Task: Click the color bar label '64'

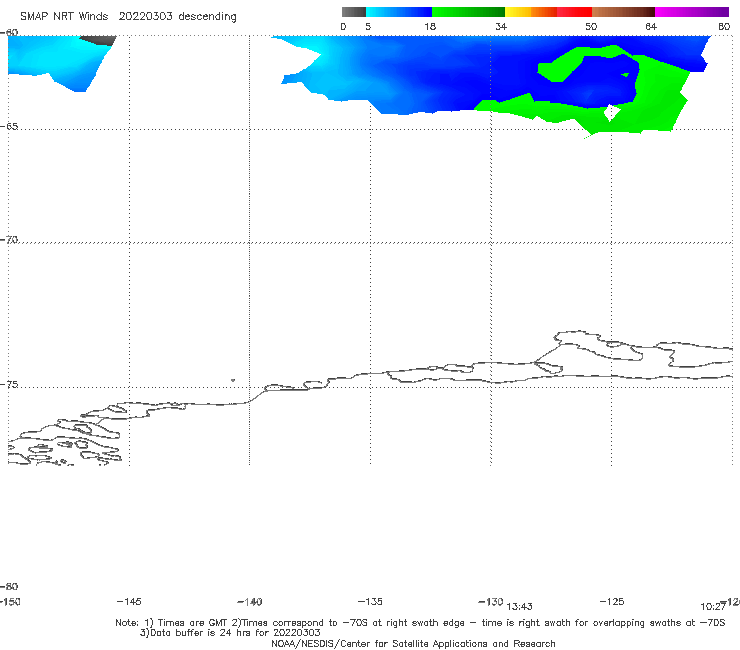Action: pos(651,27)
